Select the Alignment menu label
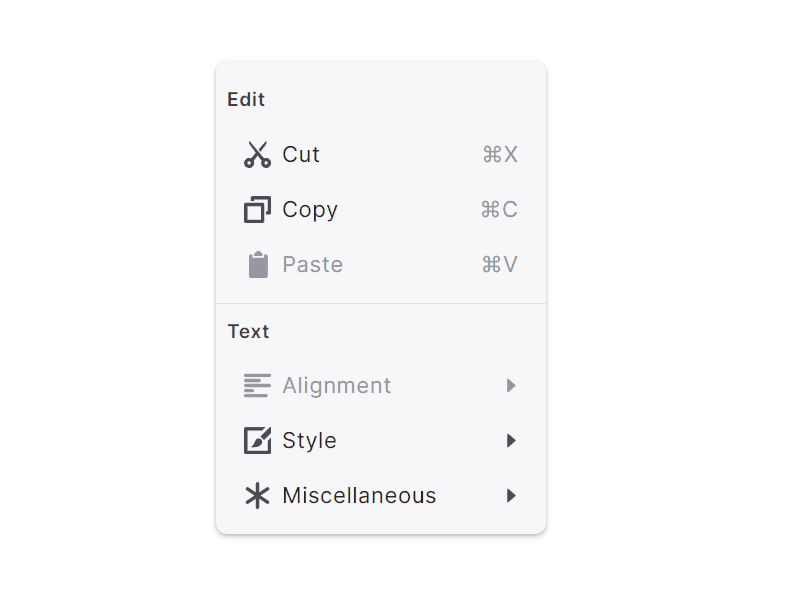800x600 pixels. tap(336, 386)
